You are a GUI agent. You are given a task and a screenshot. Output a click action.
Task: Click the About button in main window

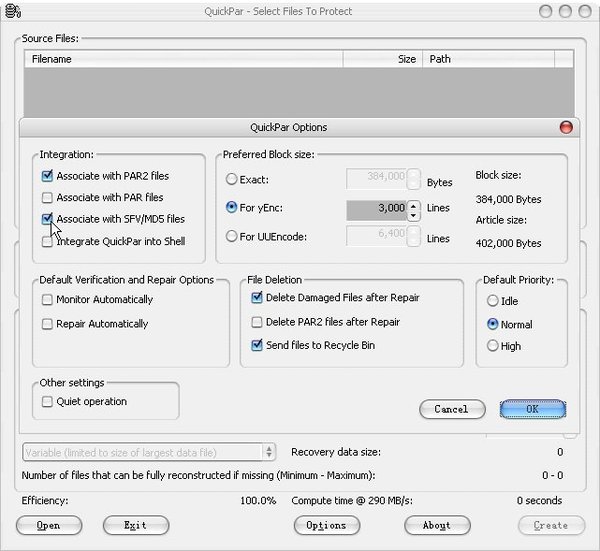(x=437, y=525)
